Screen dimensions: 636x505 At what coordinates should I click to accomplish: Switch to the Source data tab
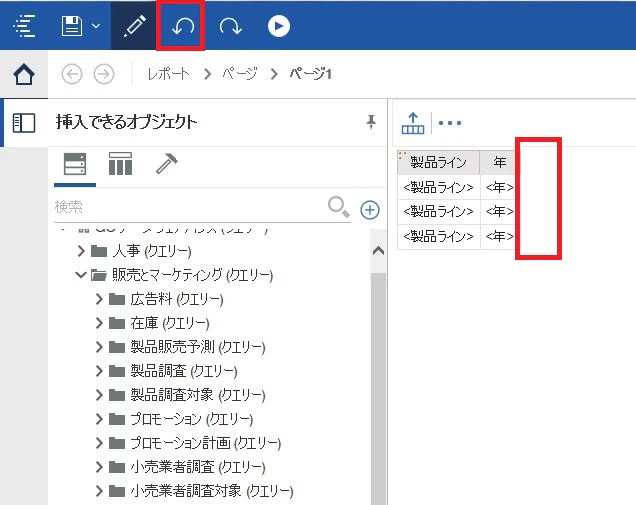[x=75, y=164]
